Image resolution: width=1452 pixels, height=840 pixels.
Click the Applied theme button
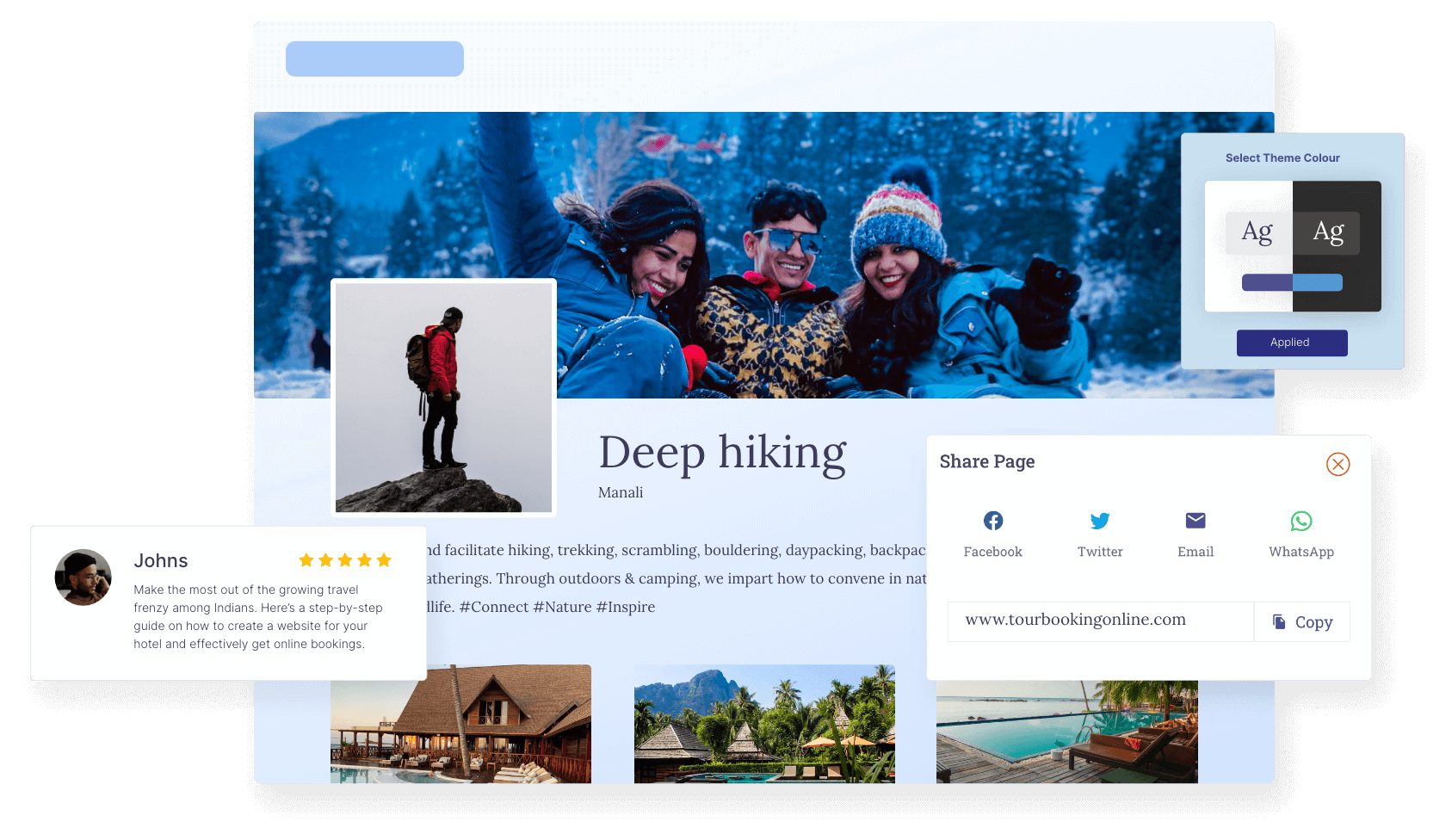tap(1291, 343)
